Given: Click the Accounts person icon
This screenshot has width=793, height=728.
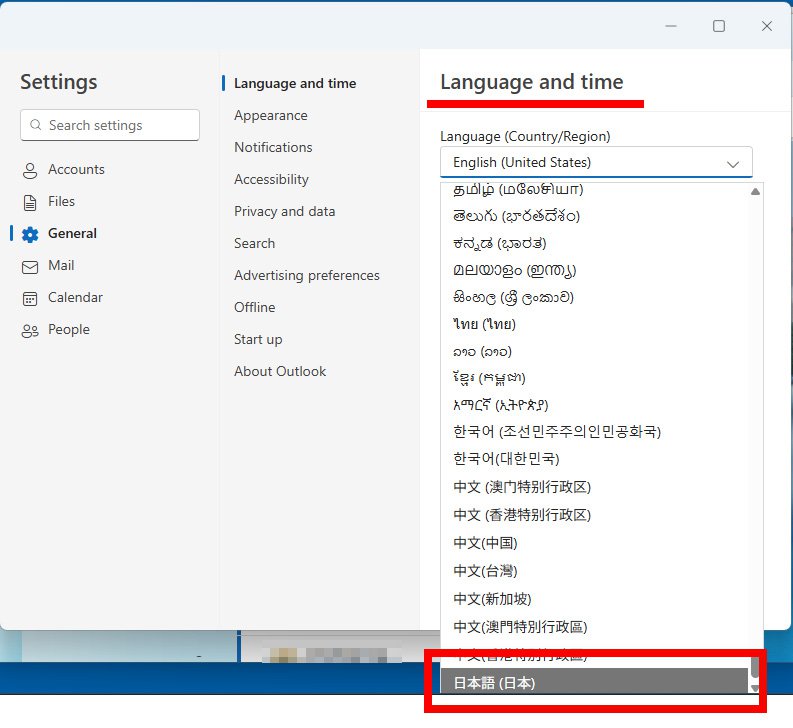Looking at the screenshot, I should point(30,170).
